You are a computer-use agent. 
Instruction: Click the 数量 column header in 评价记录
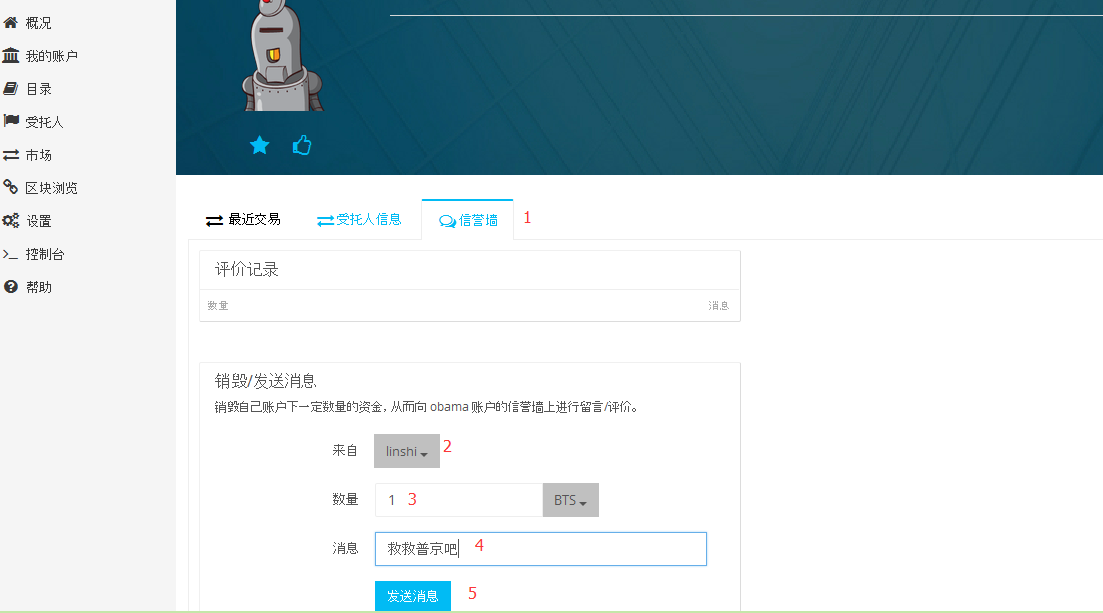[x=218, y=305]
